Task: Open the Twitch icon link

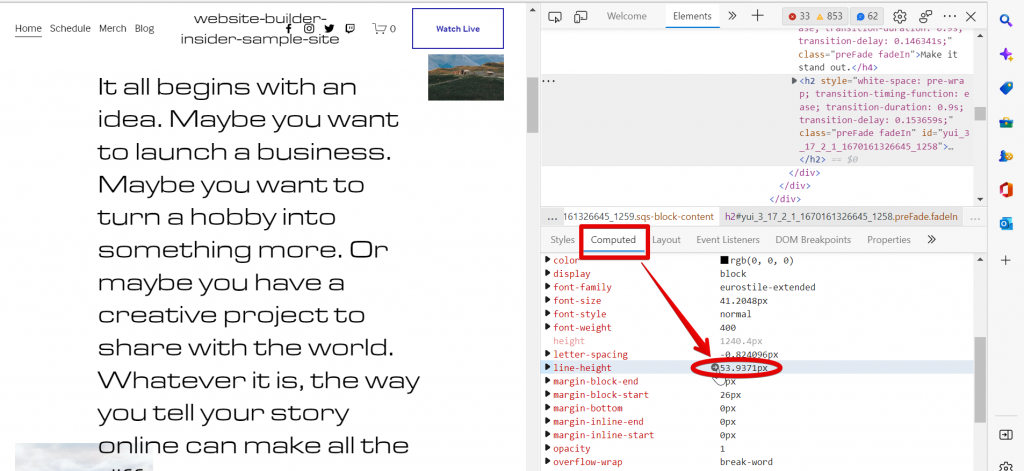Action: (x=349, y=29)
